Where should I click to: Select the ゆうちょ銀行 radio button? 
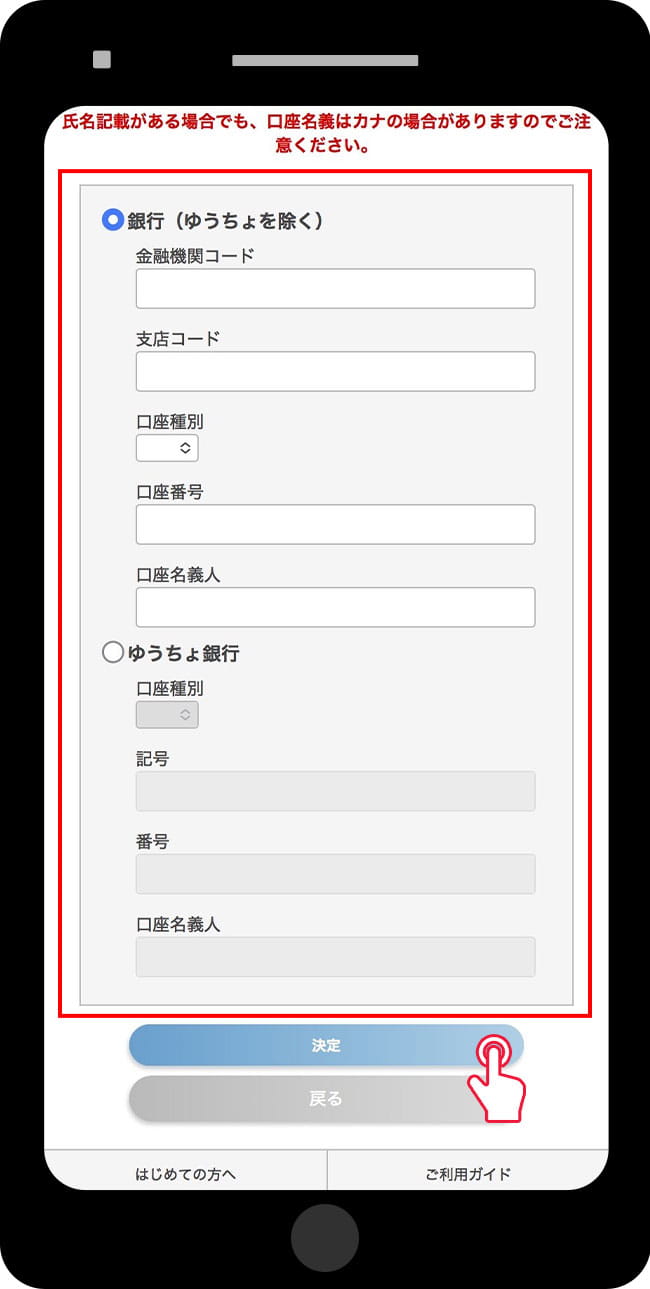click(113, 653)
